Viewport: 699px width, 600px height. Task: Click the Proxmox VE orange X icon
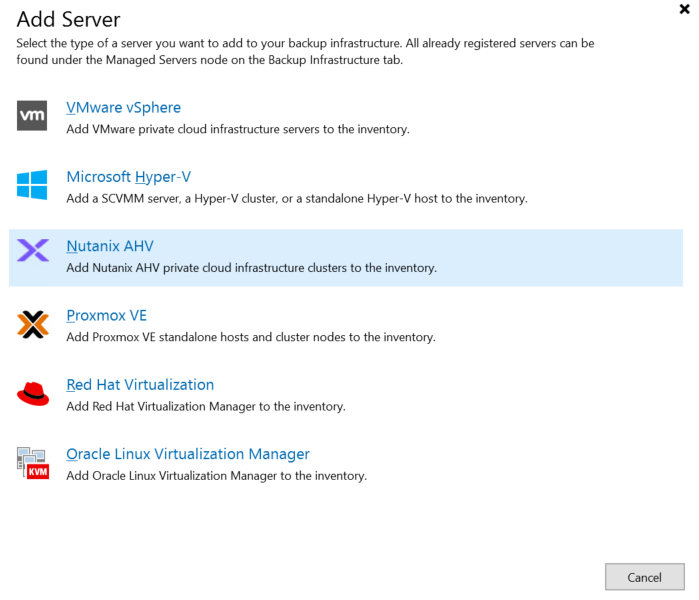(33, 324)
